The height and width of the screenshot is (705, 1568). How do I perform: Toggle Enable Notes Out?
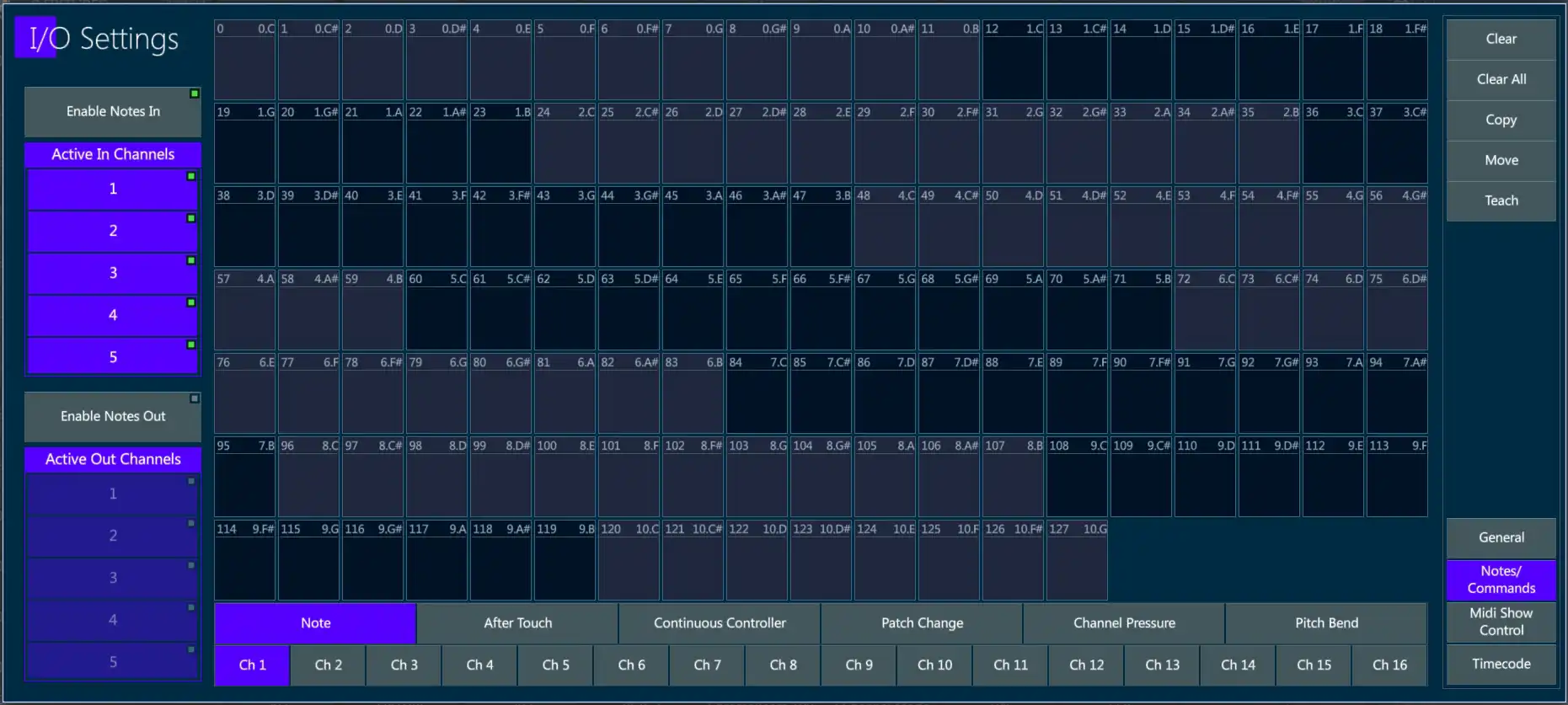click(x=113, y=417)
